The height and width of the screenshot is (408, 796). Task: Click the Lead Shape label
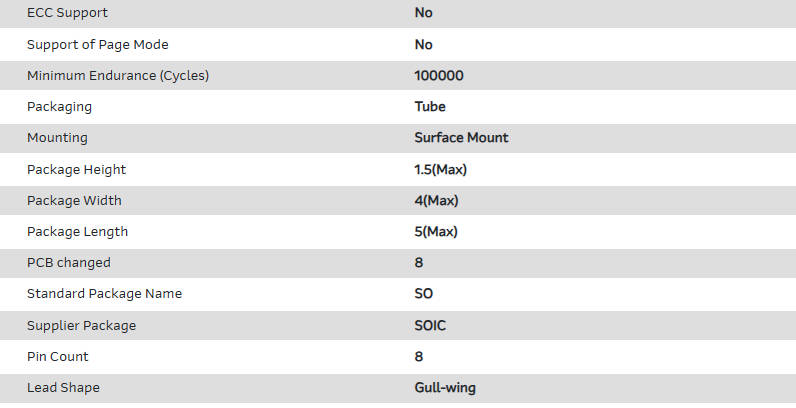(63, 387)
